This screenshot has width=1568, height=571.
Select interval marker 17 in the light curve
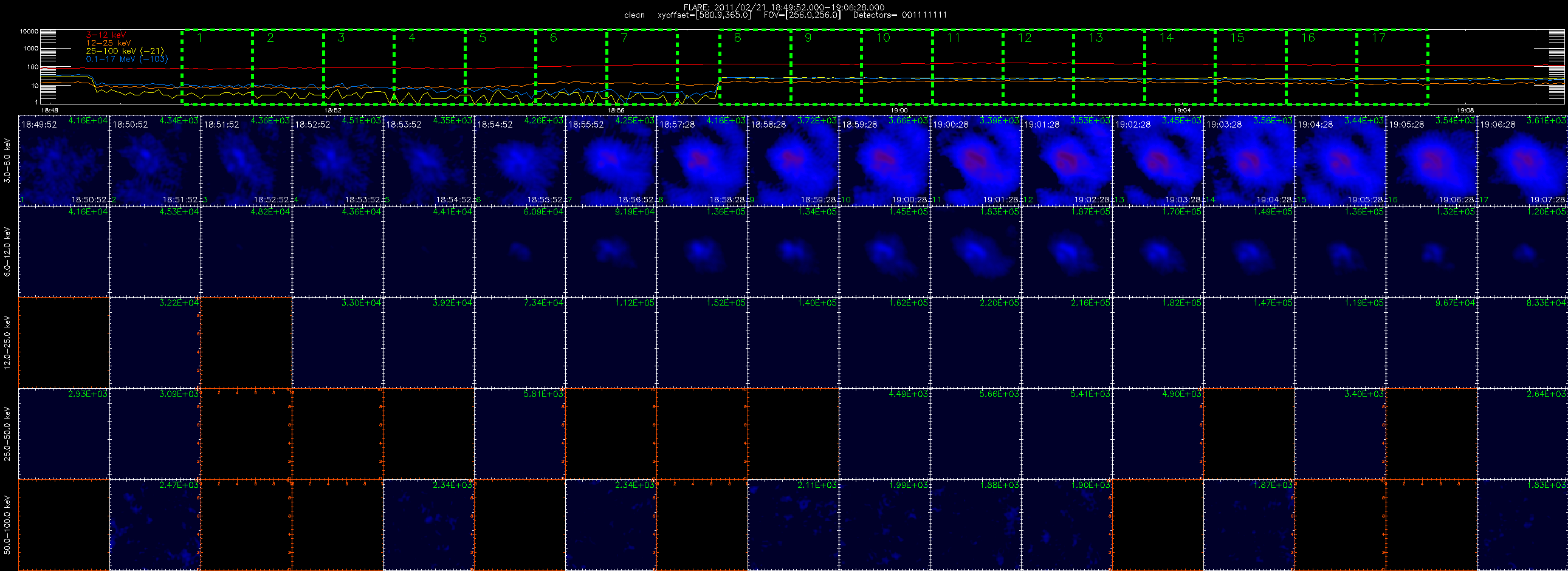(1378, 38)
